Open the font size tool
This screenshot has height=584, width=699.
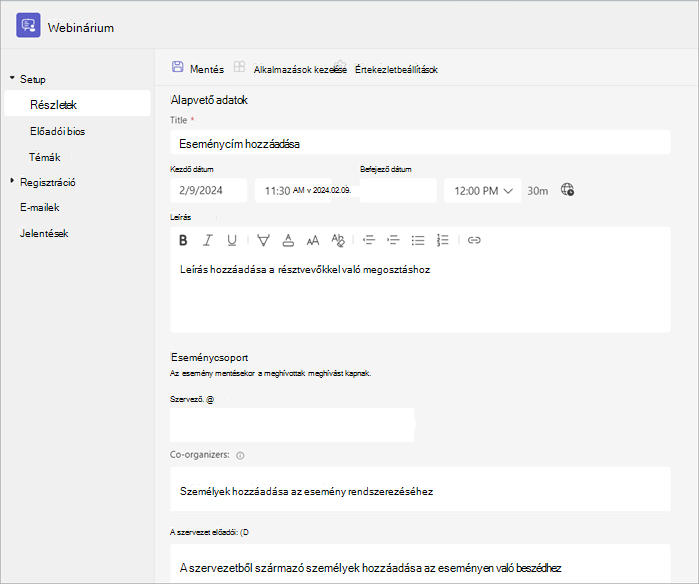(x=313, y=240)
